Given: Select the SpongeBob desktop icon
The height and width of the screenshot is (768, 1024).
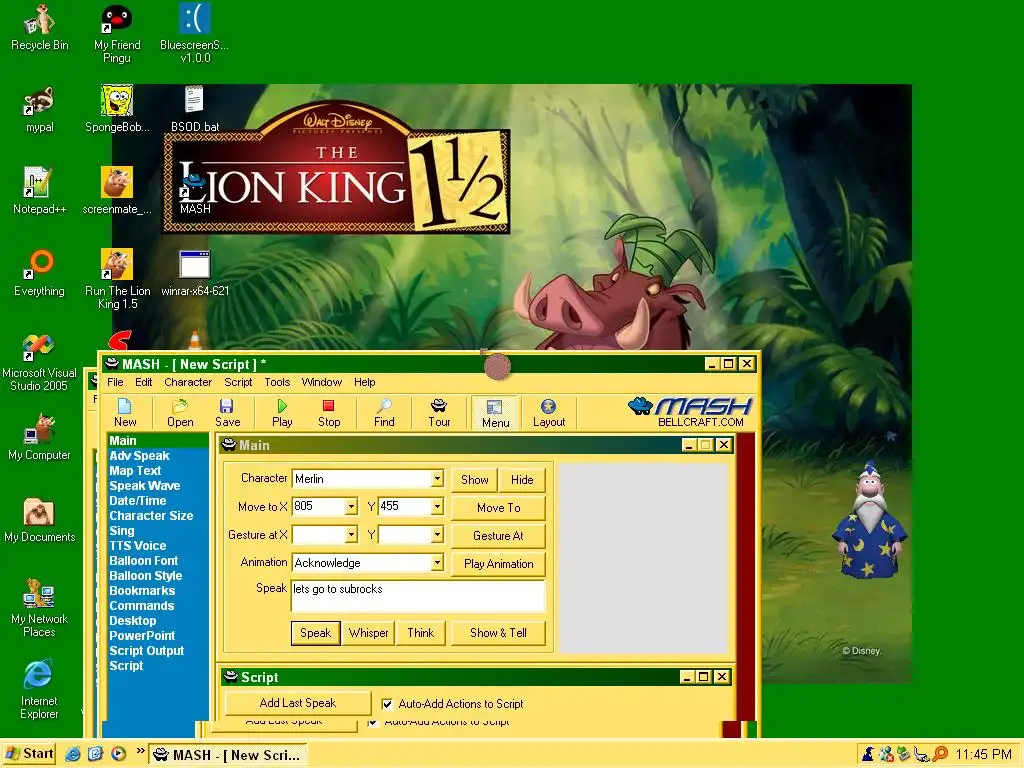Looking at the screenshot, I should [117, 110].
